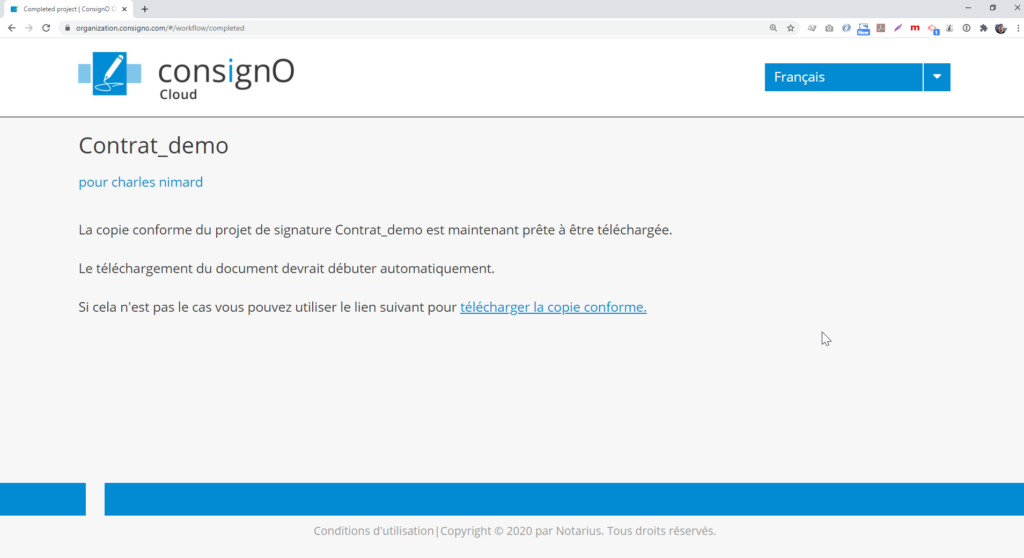The width and height of the screenshot is (1024, 558).
Task: Click the camera screenshot extension icon
Action: pyautogui.click(x=829, y=28)
